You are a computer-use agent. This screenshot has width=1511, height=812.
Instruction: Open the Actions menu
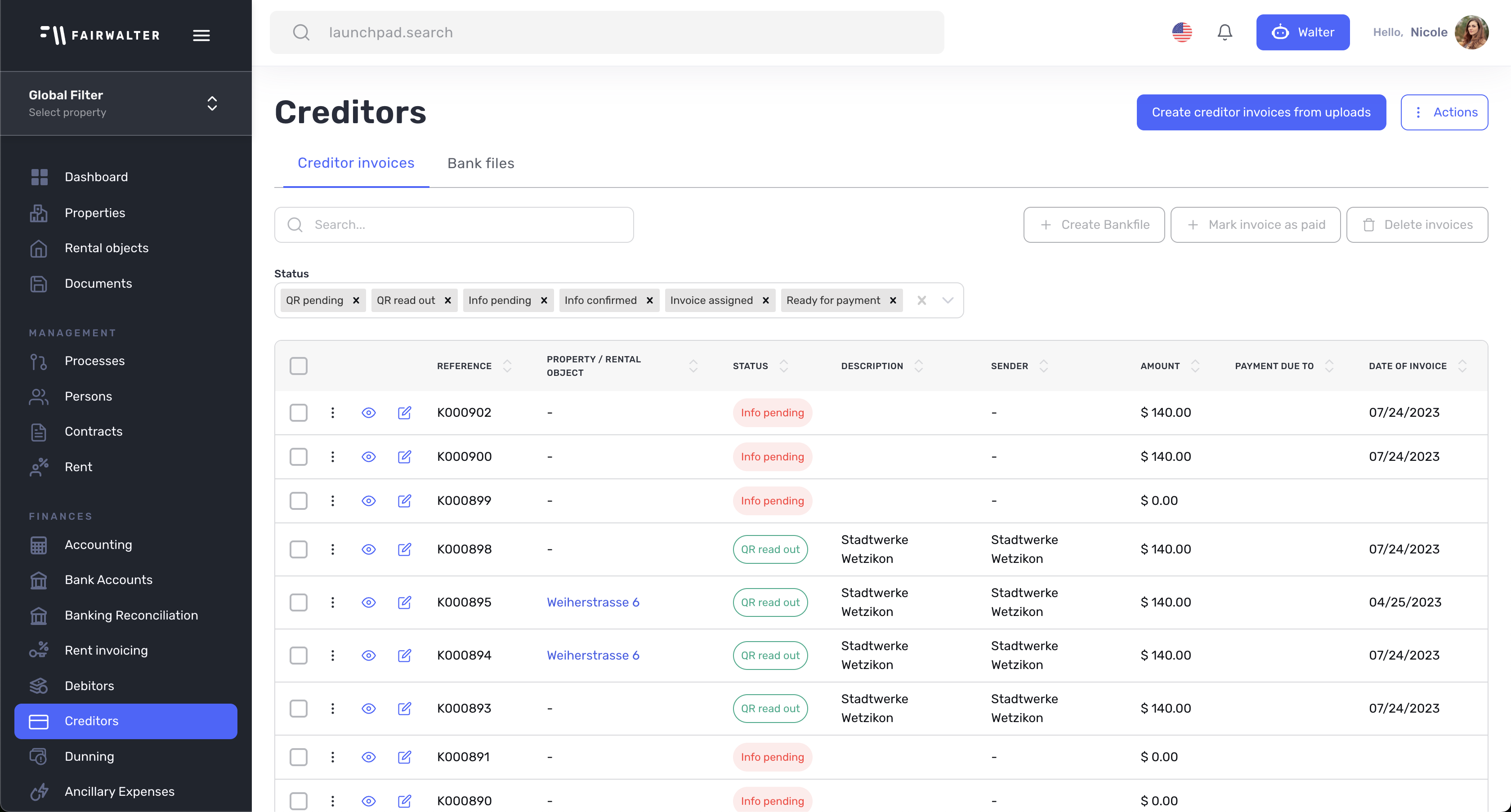pos(1444,112)
